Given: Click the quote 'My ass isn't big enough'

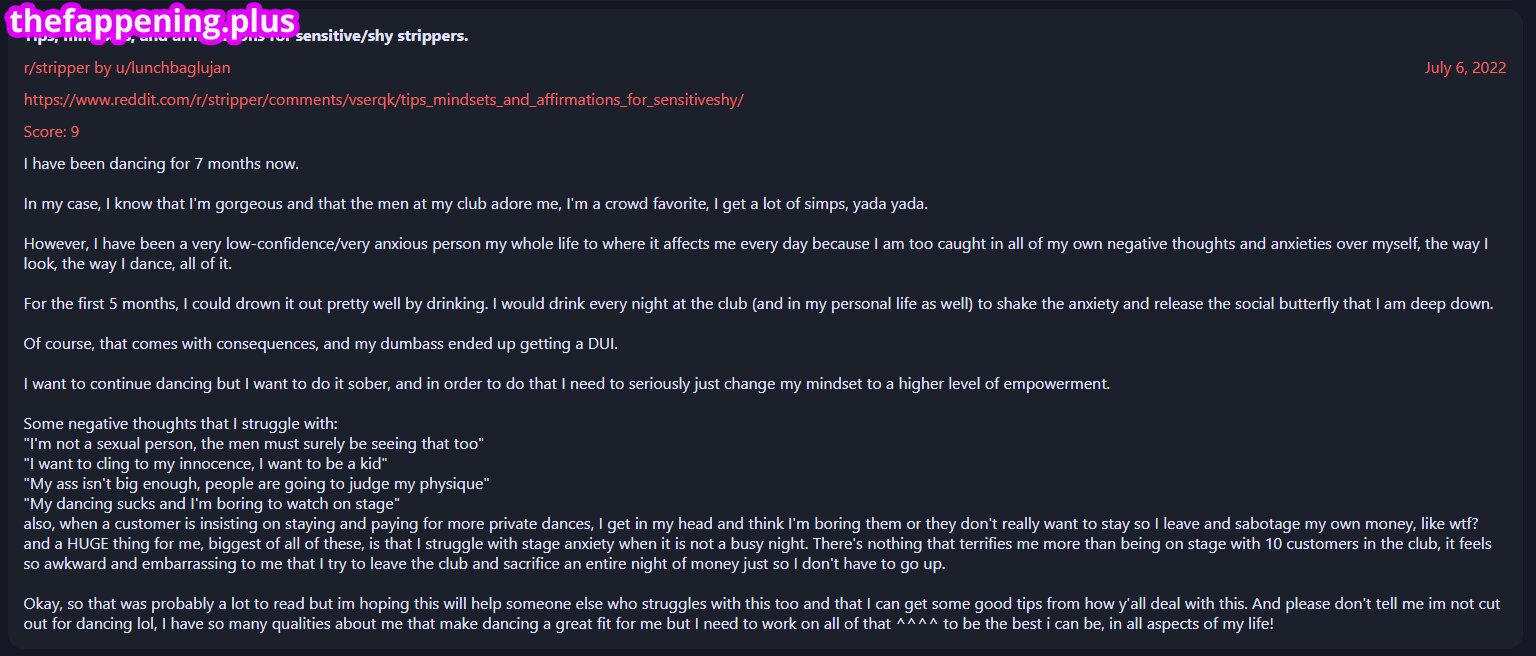Looking at the screenshot, I should point(256,484).
